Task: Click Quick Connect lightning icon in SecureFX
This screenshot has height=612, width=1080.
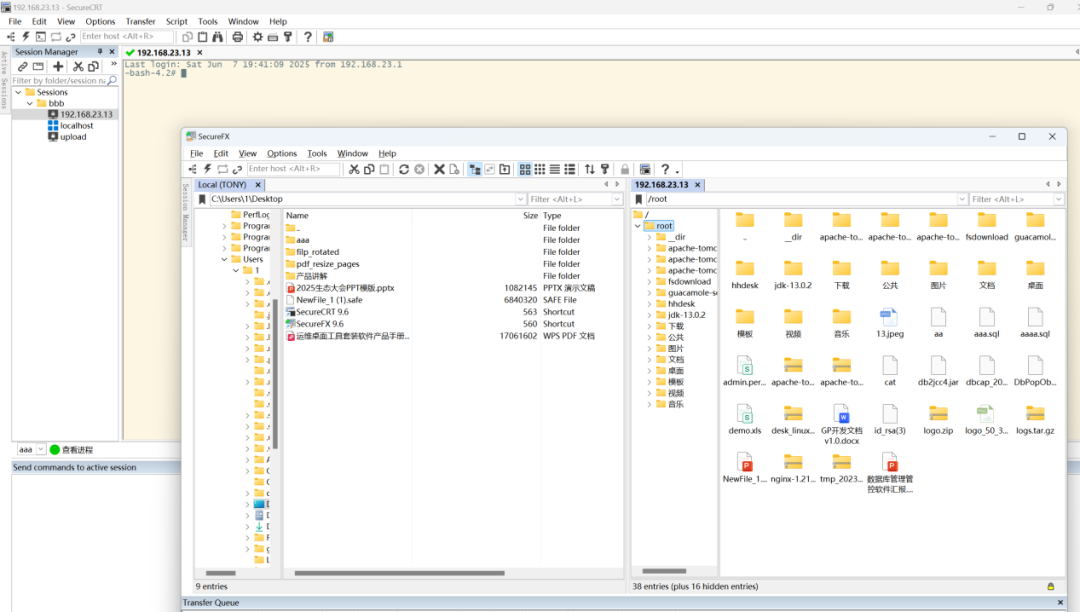Action: pyautogui.click(x=207, y=169)
